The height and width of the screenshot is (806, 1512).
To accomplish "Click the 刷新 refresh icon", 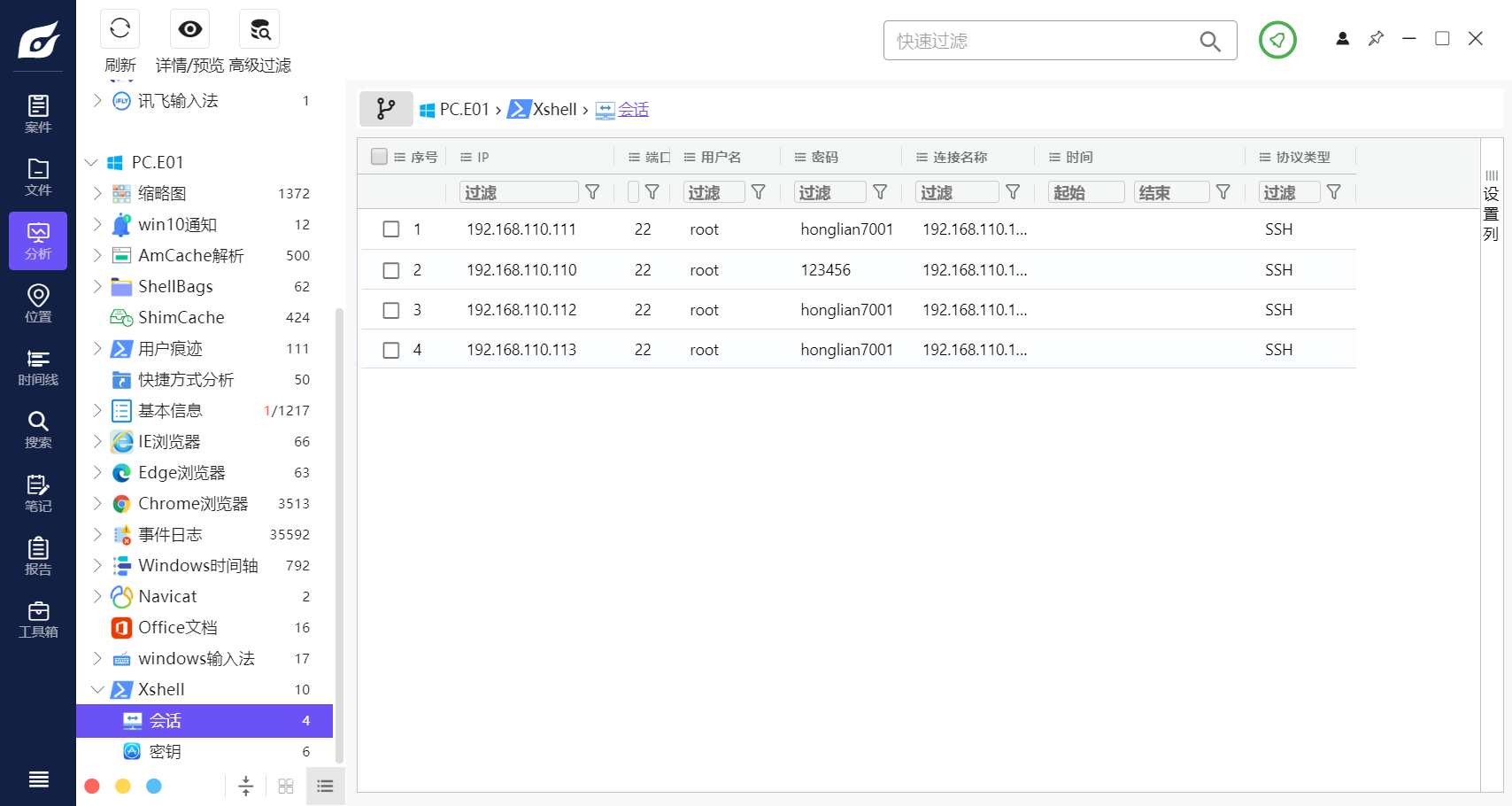I will 120,29.
